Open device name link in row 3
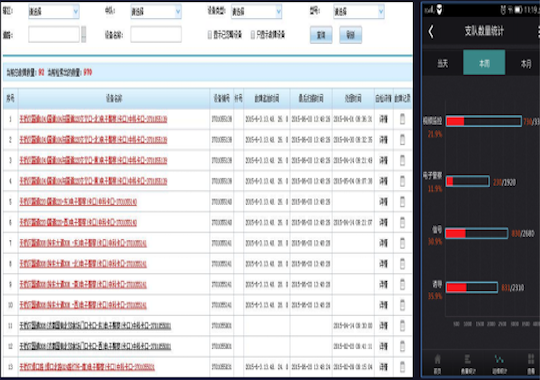 93,161
